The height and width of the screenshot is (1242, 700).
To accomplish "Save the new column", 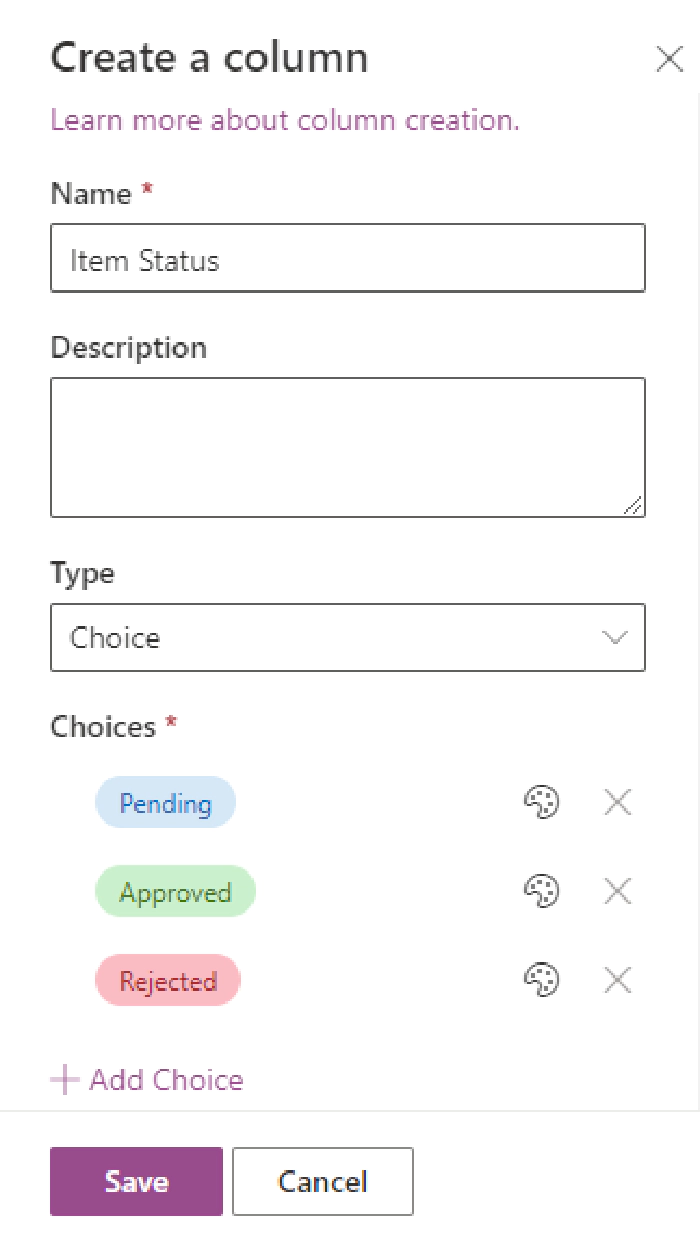I will click(x=136, y=1181).
